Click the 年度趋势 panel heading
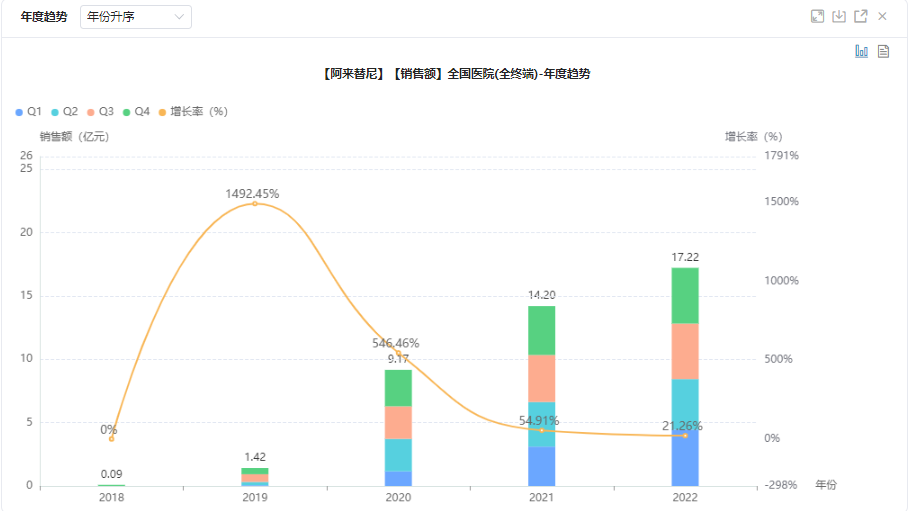Image resolution: width=909 pixels, height=511 pixels. [x=44, y=17]
